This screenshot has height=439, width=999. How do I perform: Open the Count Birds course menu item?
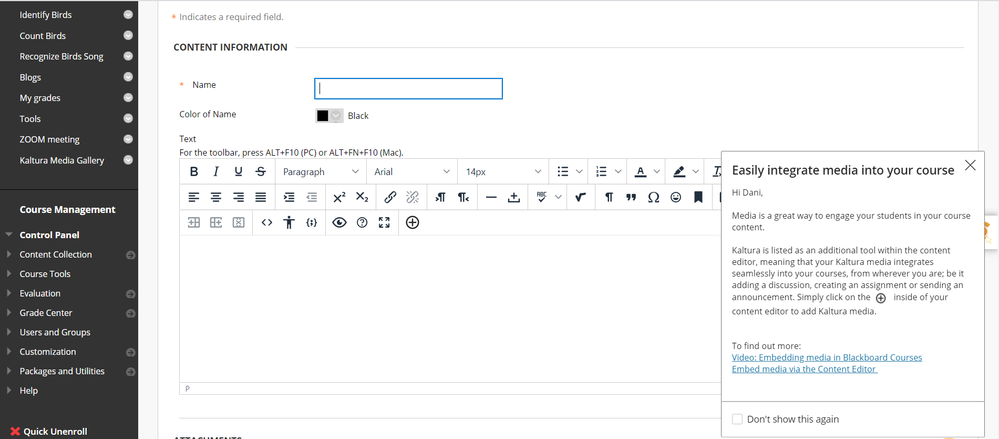click(x=43, y=36)
